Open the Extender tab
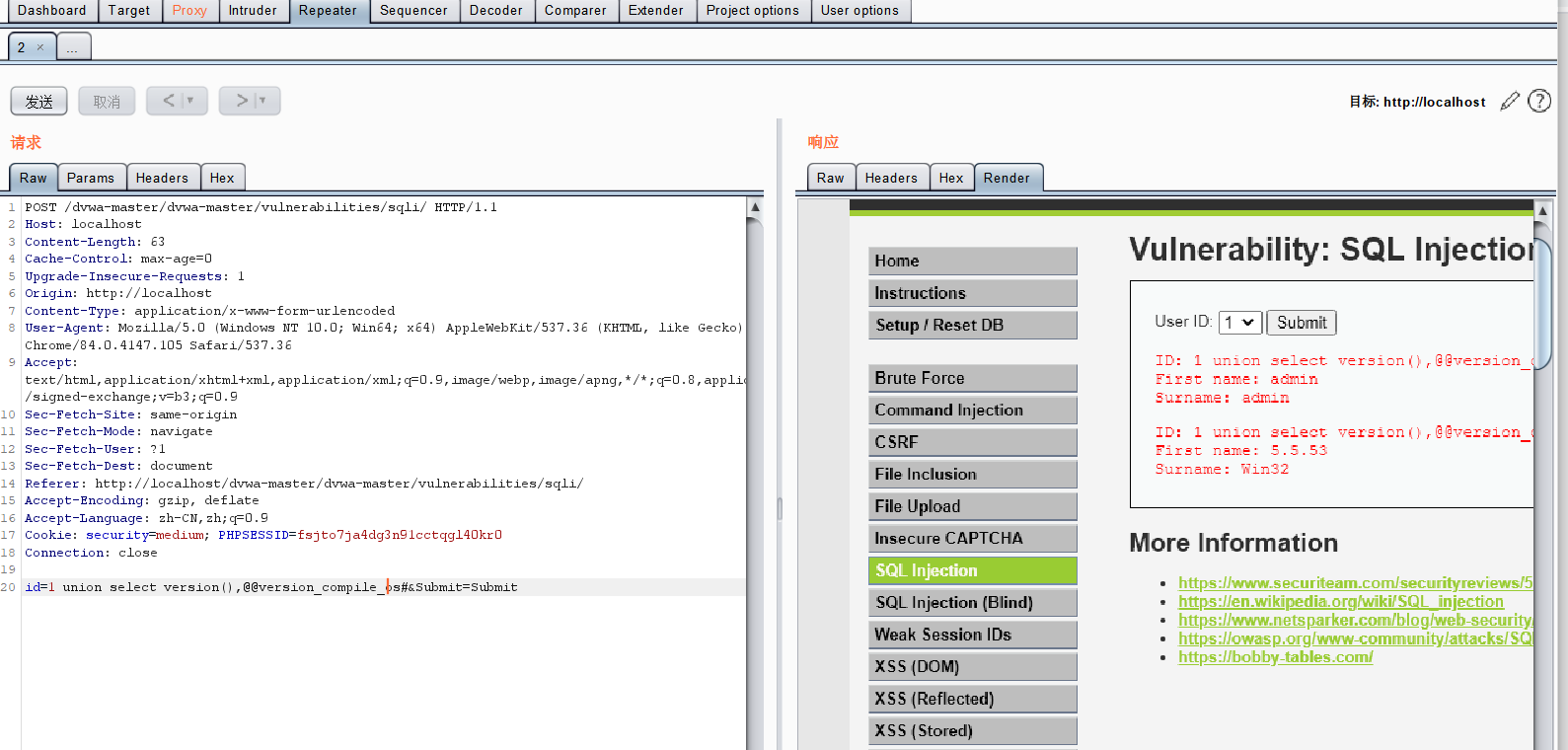Viewport: 1568px width, 750px height. point(656,11)
